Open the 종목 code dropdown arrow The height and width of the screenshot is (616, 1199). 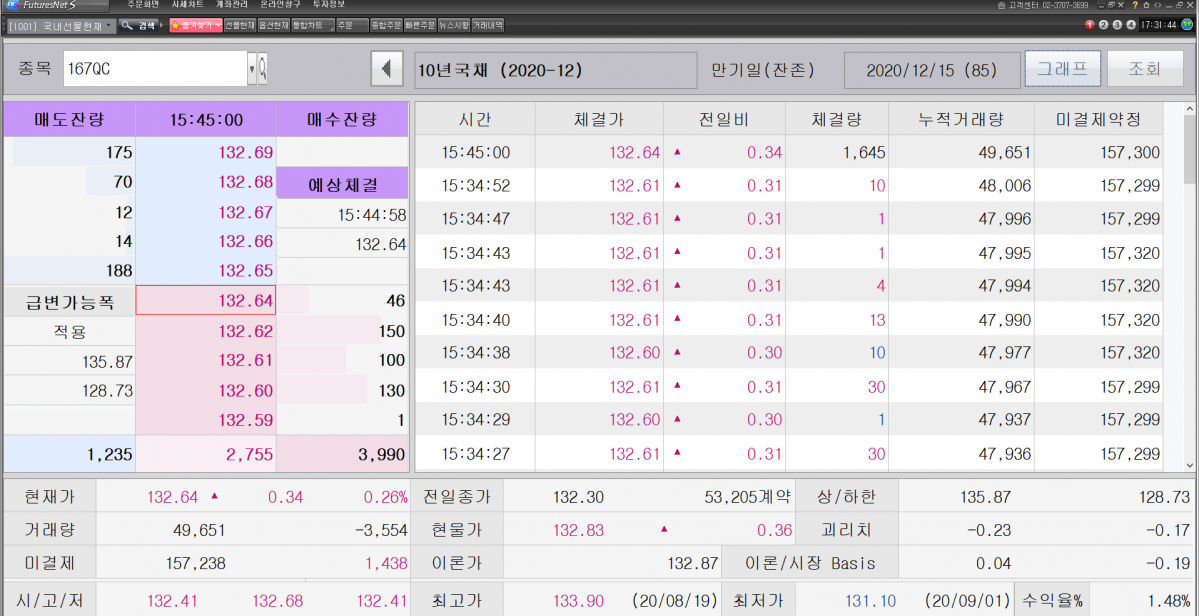click(x=251, y=70)
